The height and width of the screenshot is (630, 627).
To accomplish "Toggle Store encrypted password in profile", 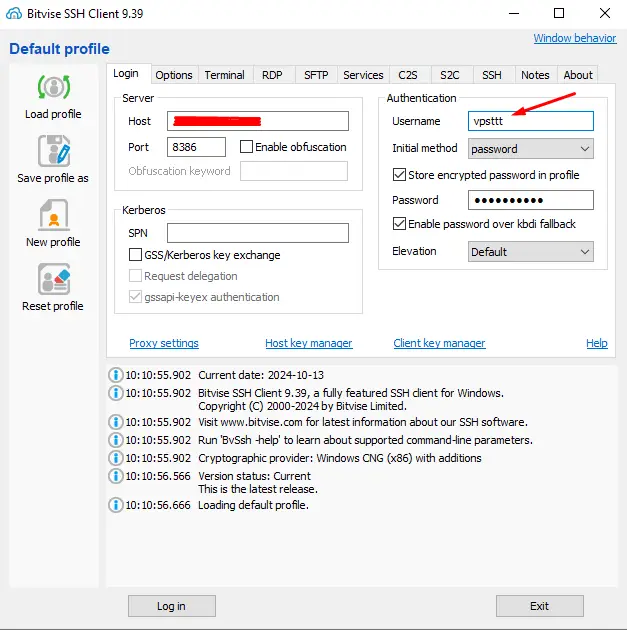I will 399,175.
